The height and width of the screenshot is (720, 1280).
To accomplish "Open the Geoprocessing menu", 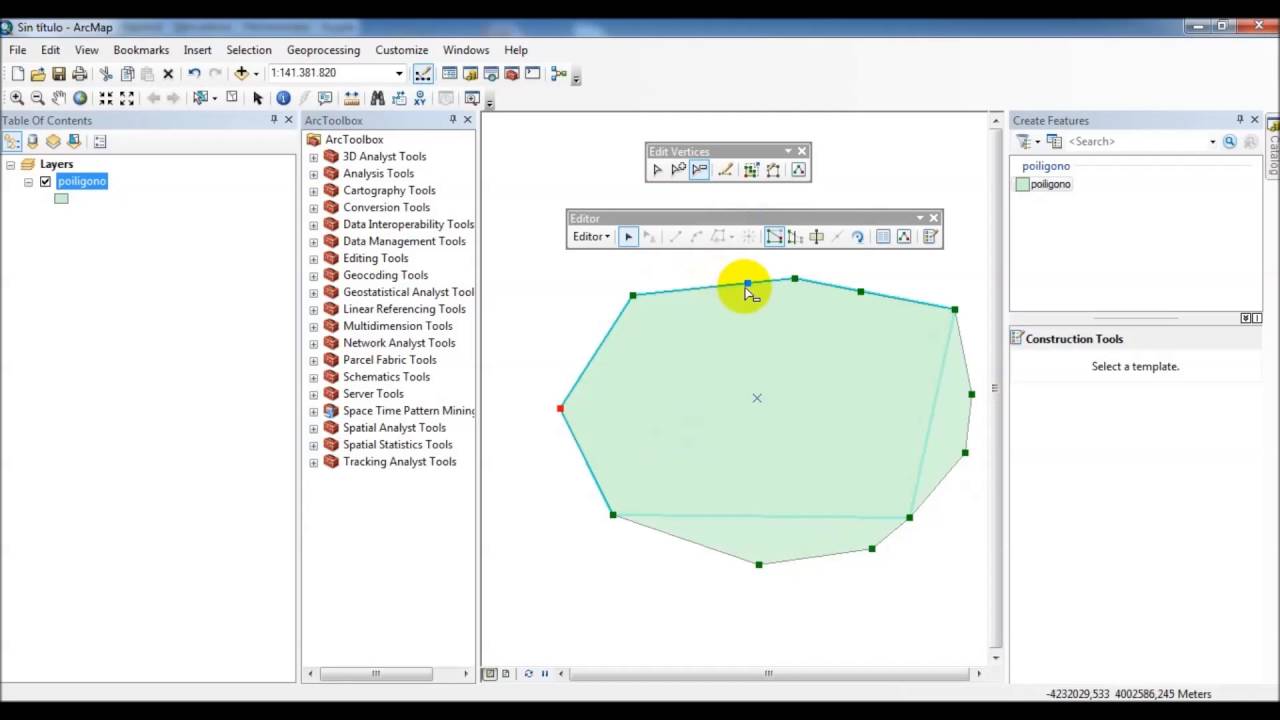I will pos(323,50).
